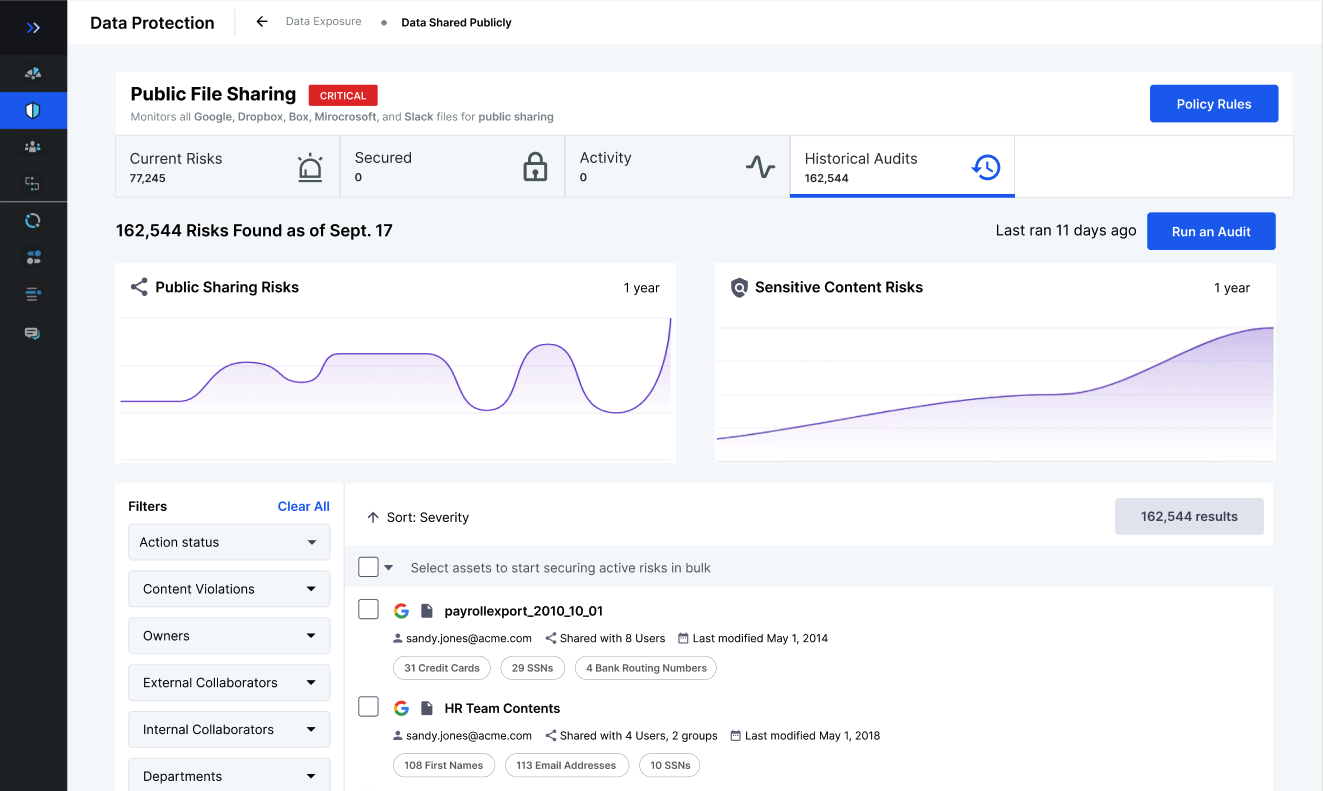1323x791 pixels.
Task: Open the users panel from the sidebar
Action: pyautogui.click(x=33, y=146)
